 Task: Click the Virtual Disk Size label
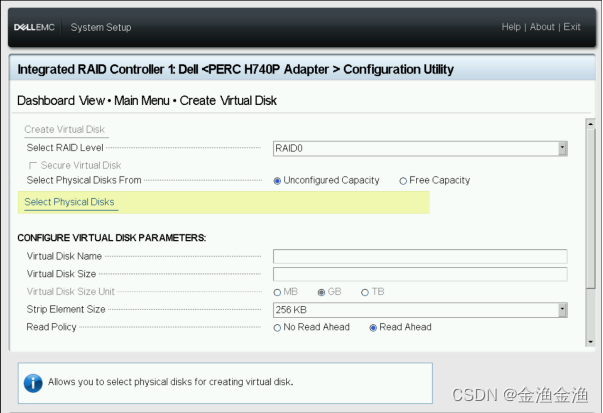61,274
